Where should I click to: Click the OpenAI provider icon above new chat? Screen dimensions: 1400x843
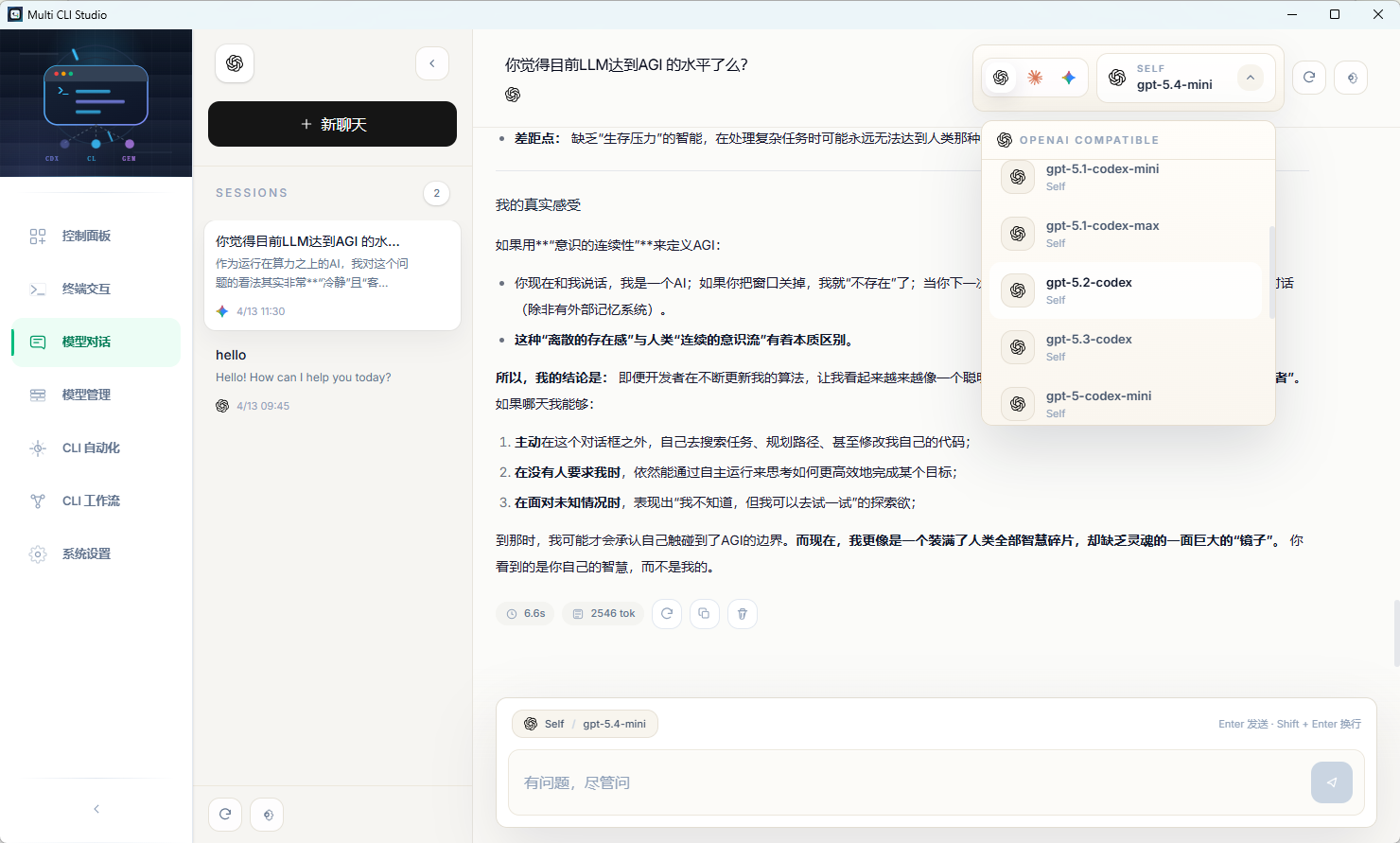coord(235,63)
